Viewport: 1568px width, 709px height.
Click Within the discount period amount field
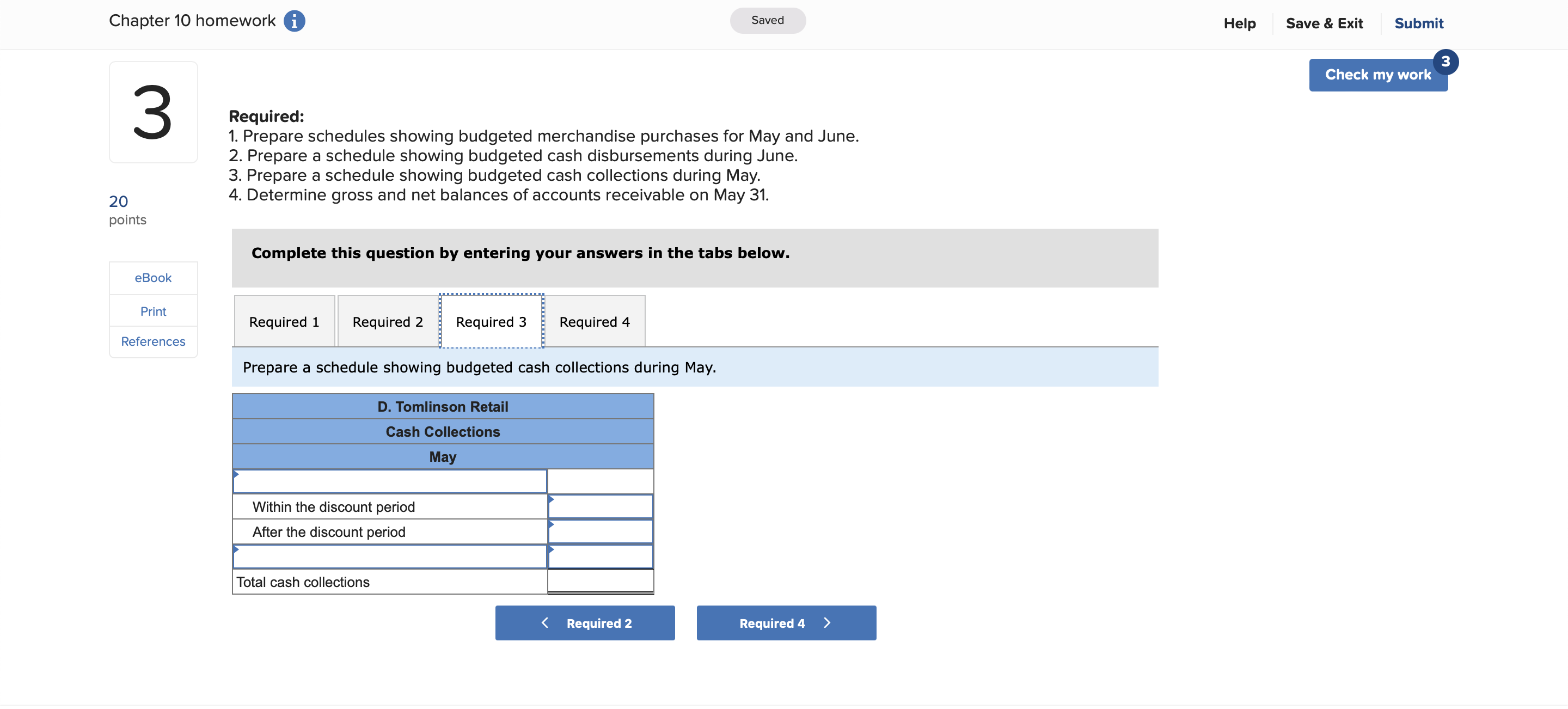point(600,506)
